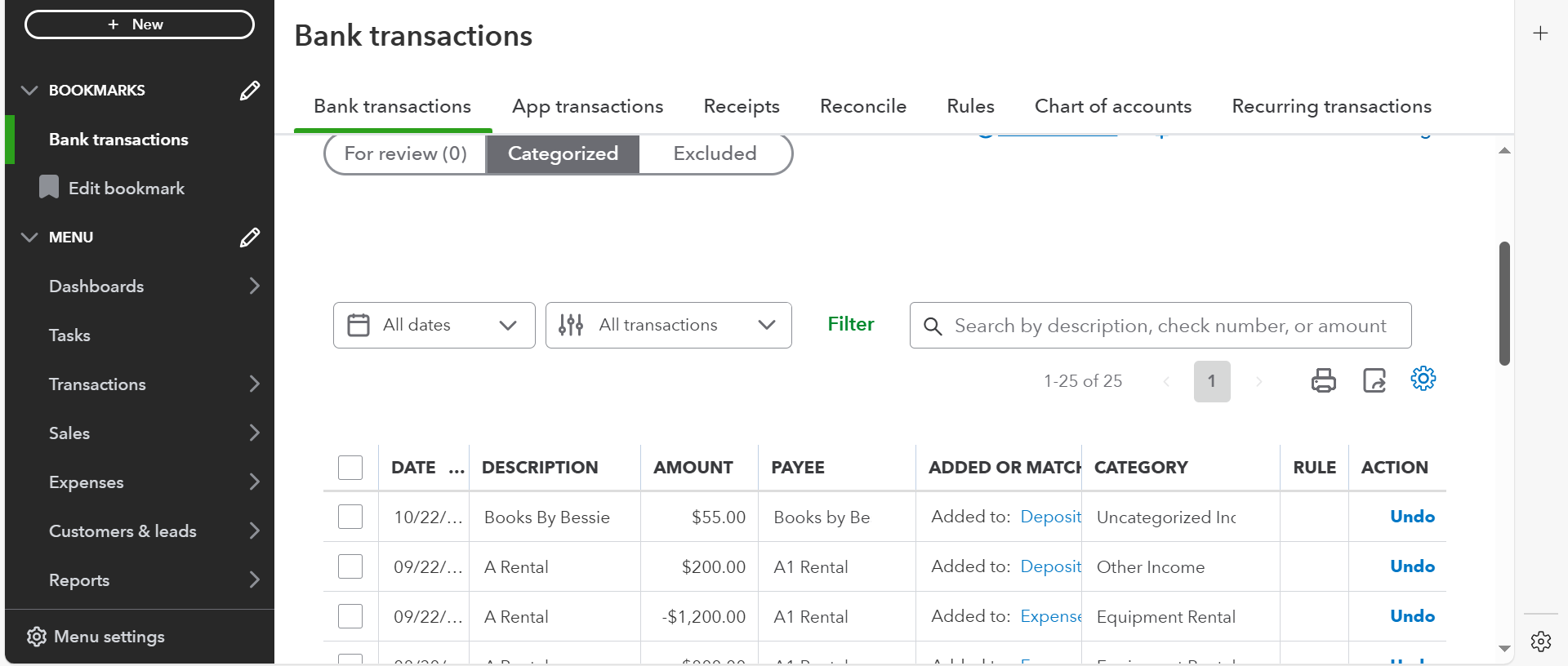The width and height of the screenshot is (1568, 666).
Task: Click the print icon above the table
Action: click(x=1323, y=380)
